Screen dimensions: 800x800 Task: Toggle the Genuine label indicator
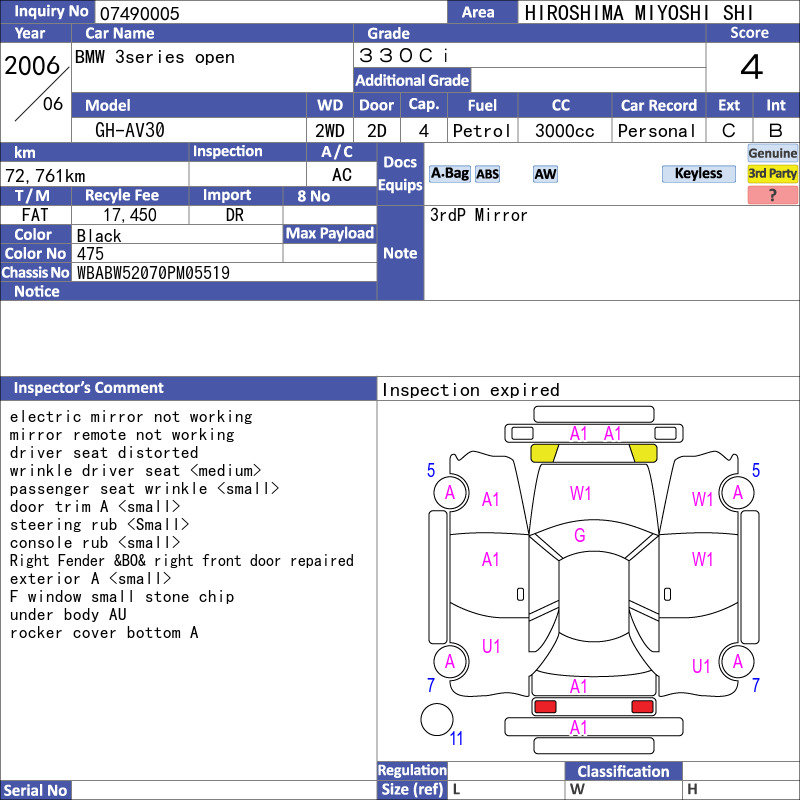[x=772, y=153]
